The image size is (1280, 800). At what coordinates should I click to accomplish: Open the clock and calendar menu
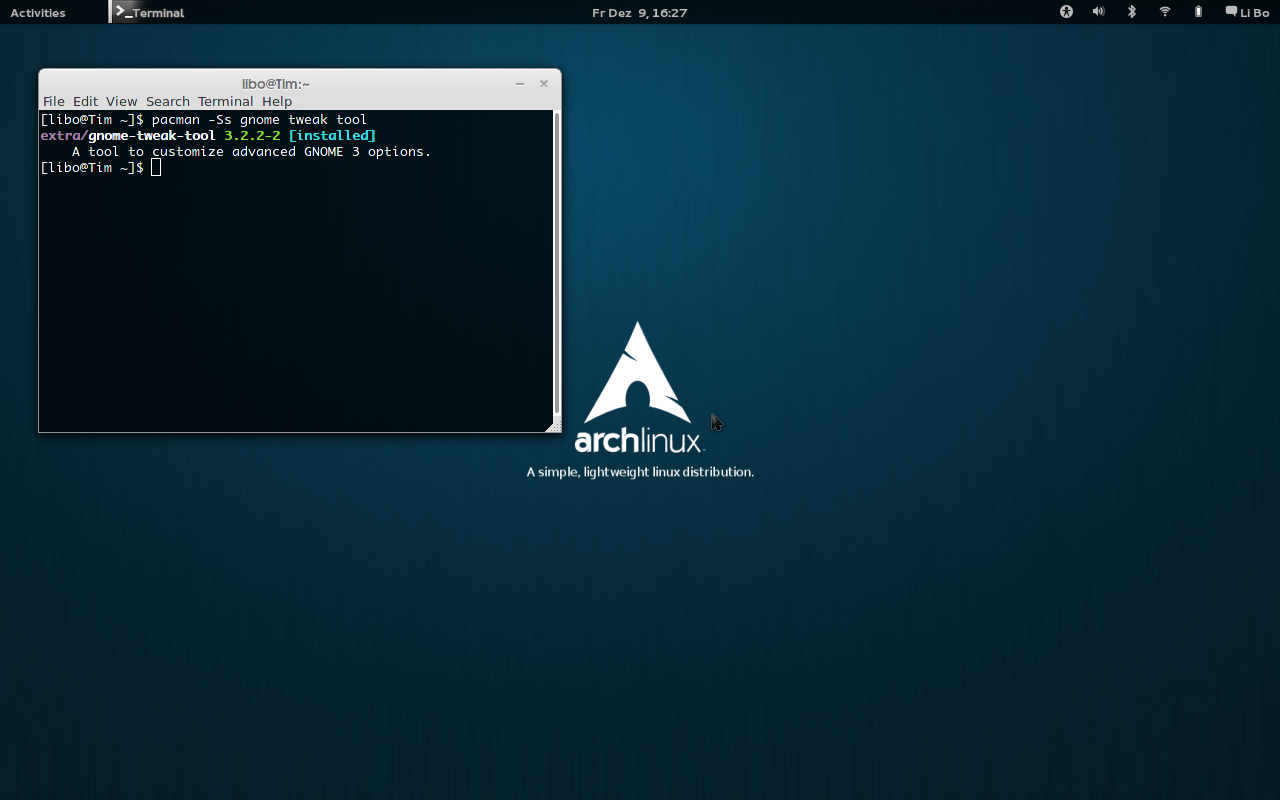(639, 13)
